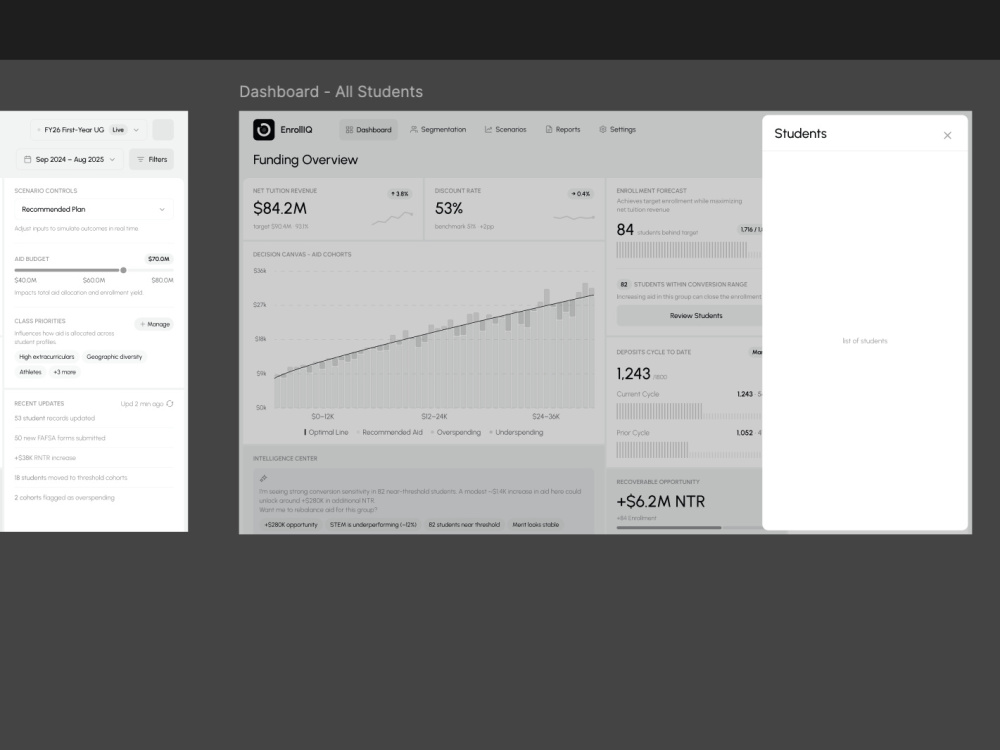Click the +$280K opportunity chip
Image resolution: width=1000 pixels, height=750 pixels.
[x=290, y=525]
